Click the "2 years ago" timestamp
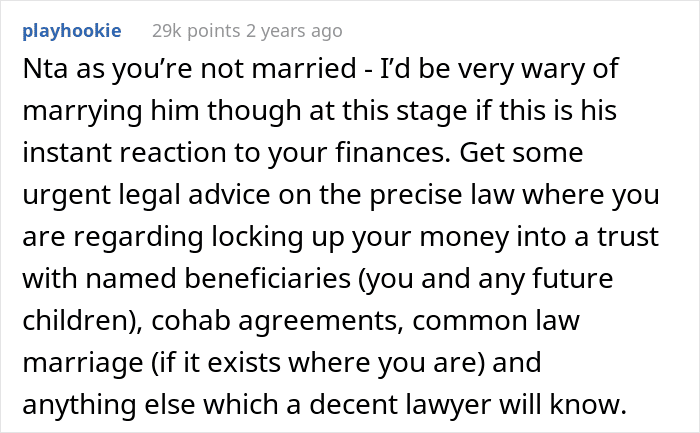This screenshot has width=700, height=433. [x=294, y=31]
